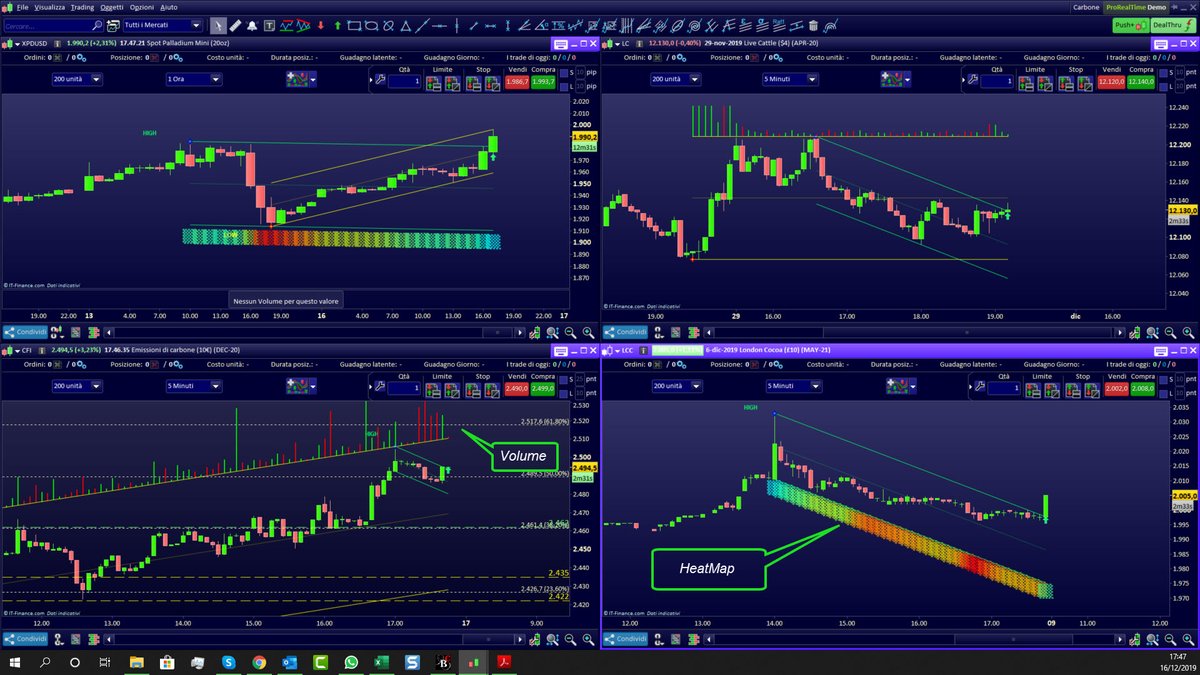Select the green up arrow drawing tool
Screen dimensions: 1200x675
coord(338,25)
